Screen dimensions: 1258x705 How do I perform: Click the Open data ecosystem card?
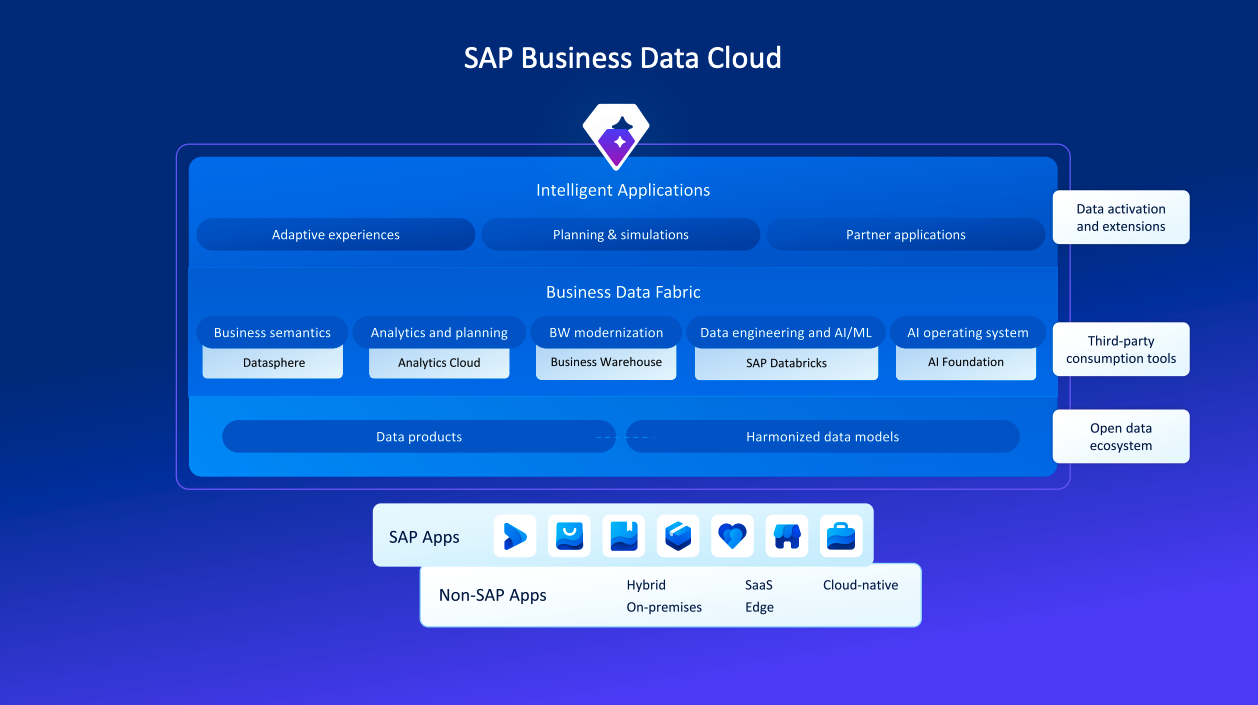point(1121,437)
